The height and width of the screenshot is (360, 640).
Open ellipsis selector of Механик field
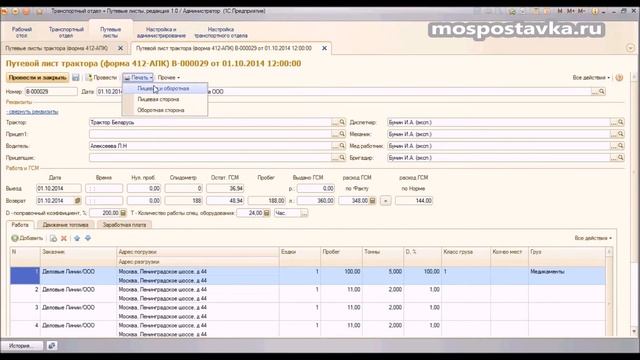coord(613,134)
